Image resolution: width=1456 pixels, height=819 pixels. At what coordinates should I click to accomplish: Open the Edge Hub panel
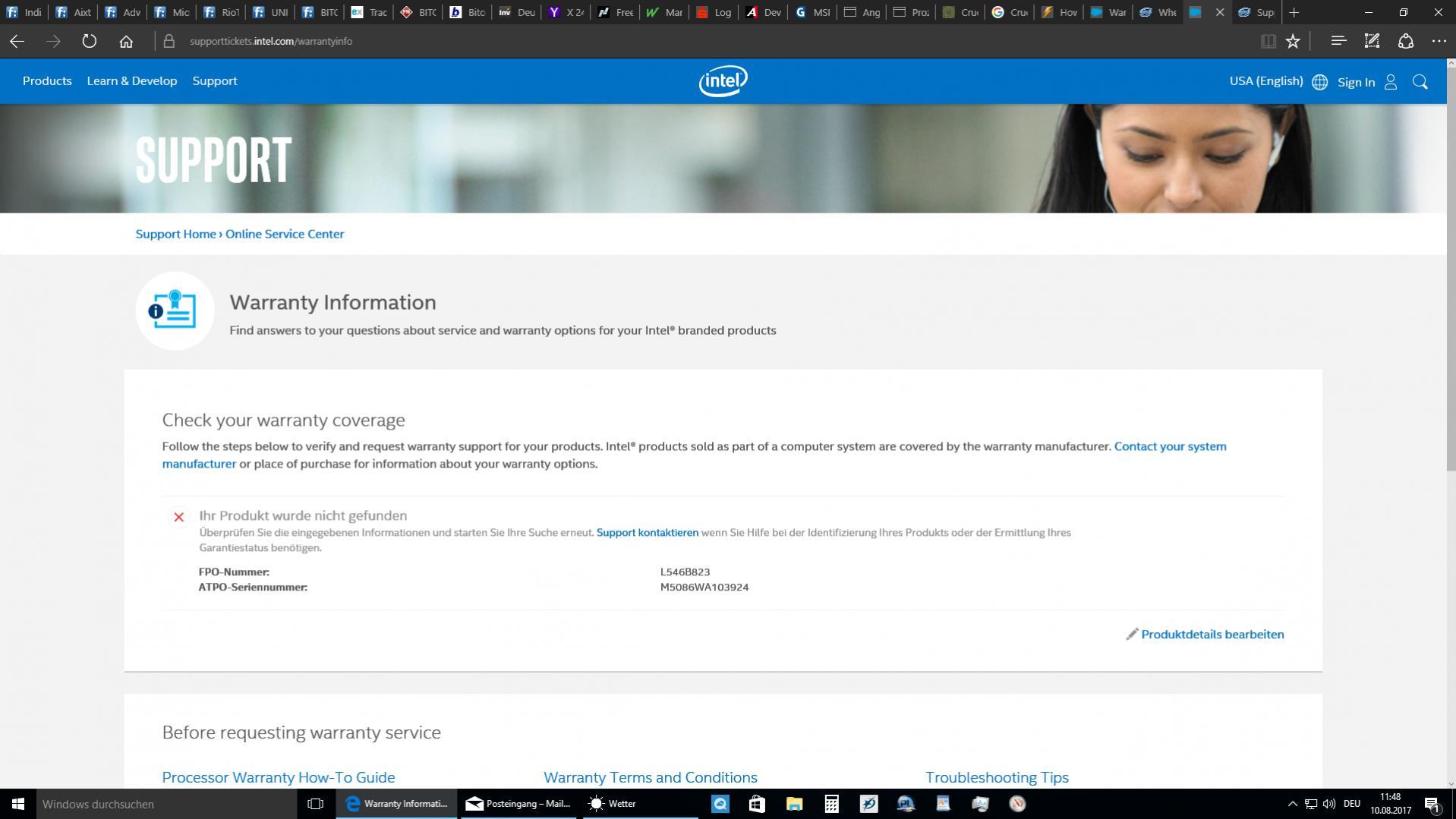pyautogui.click(x=1338, y=41)
